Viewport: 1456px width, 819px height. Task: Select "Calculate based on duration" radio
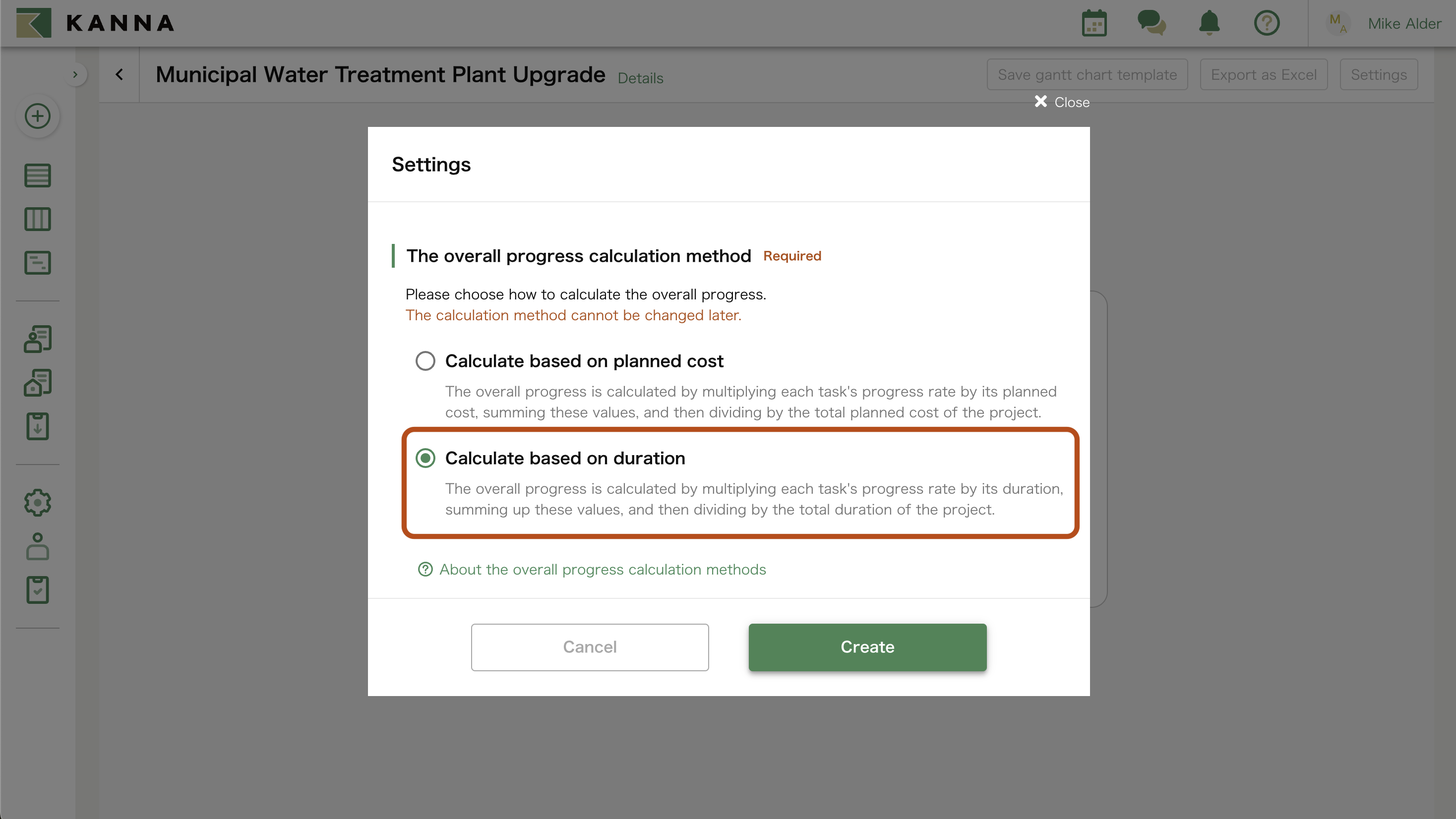tap(425, 458)
